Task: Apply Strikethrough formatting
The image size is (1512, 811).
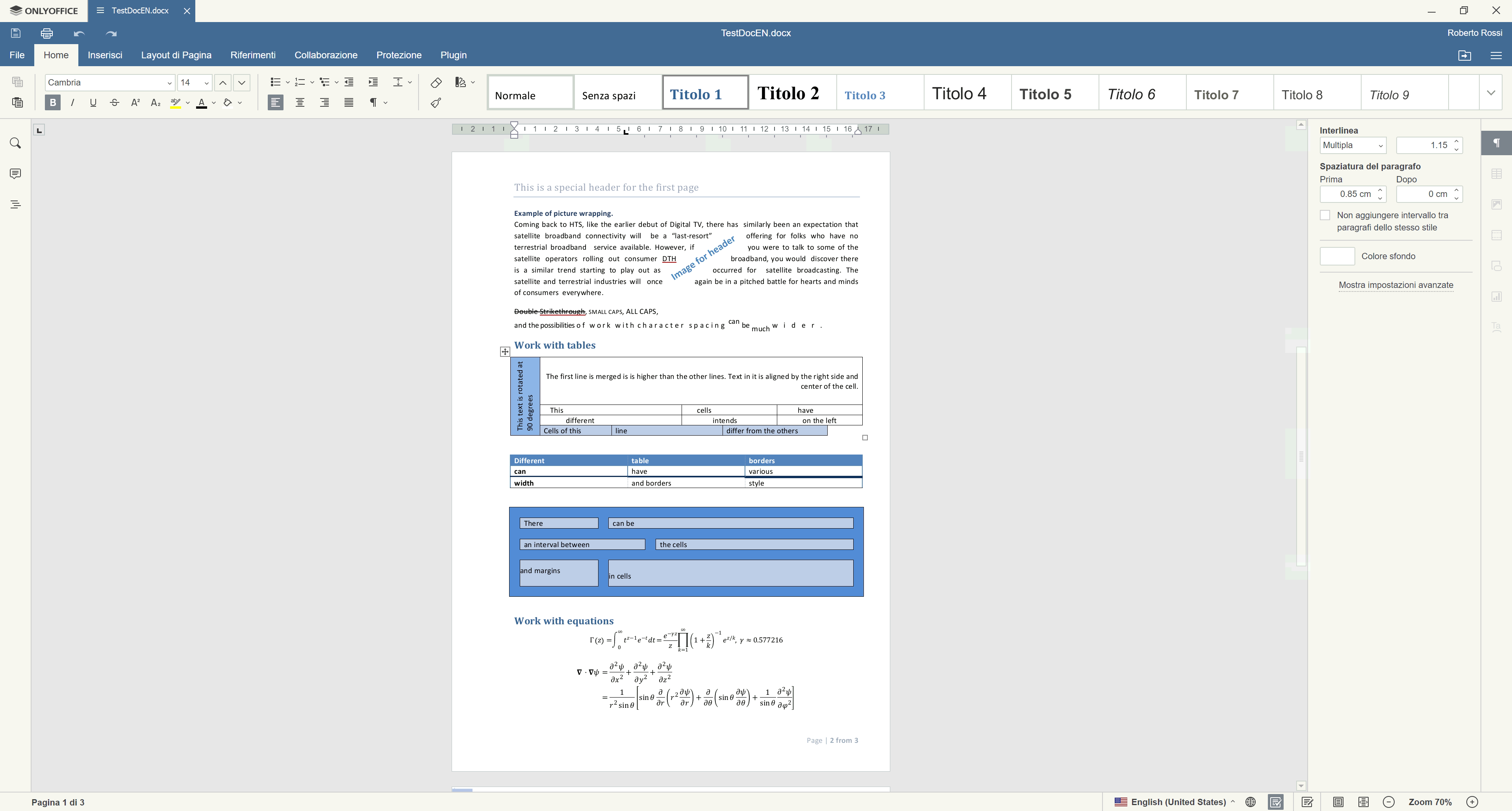Action: (x=115, y=103)
